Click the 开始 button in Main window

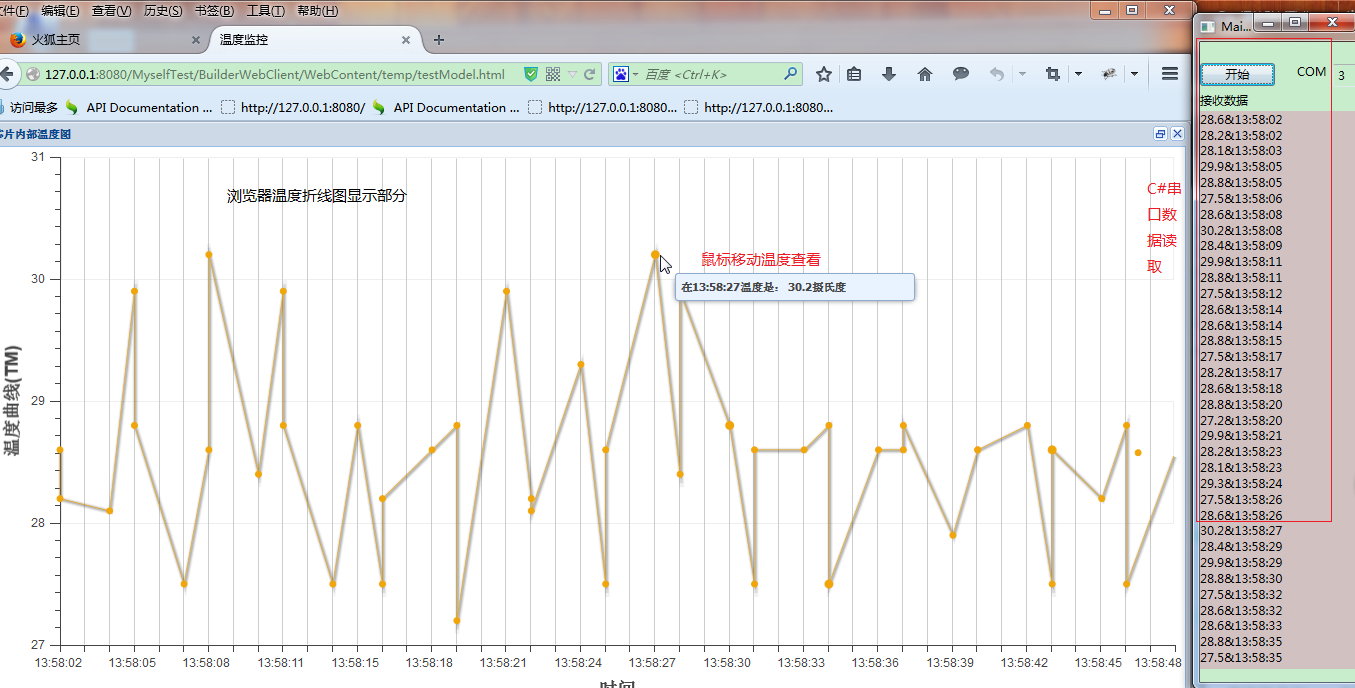[x=1237, y=74]
